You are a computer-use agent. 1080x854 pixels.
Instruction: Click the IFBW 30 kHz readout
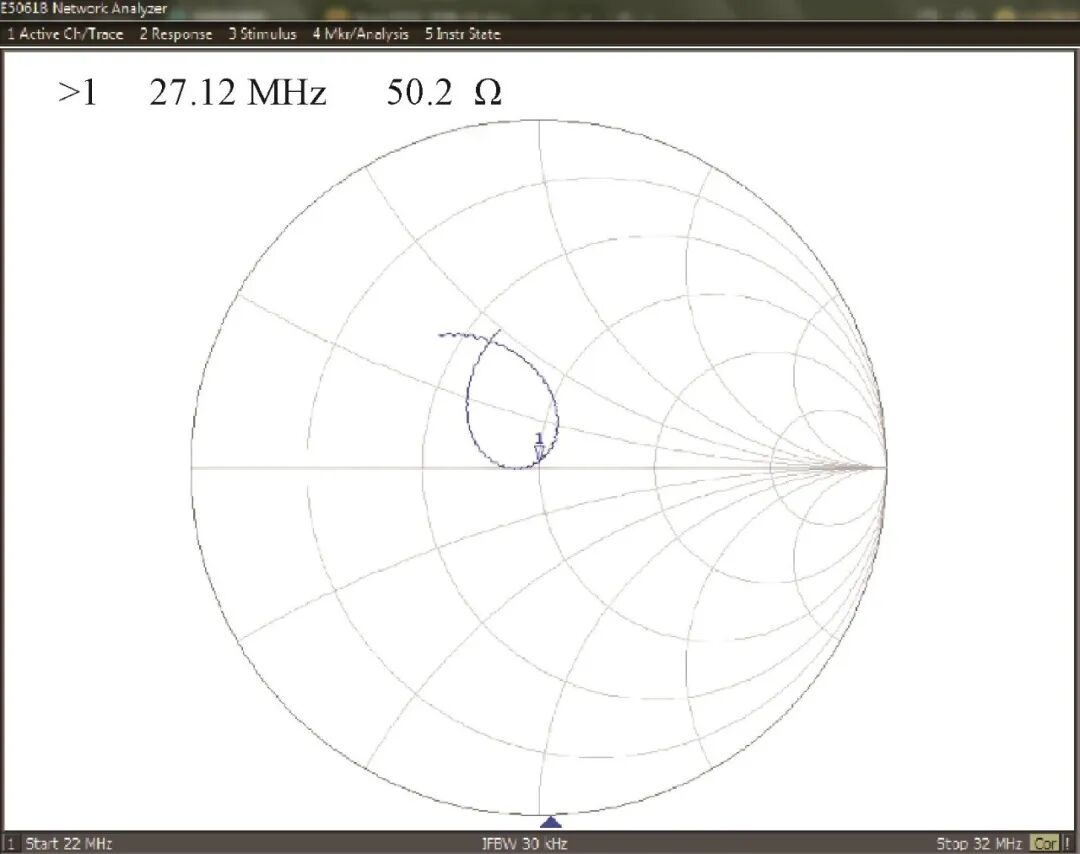(x=524, y=843)
